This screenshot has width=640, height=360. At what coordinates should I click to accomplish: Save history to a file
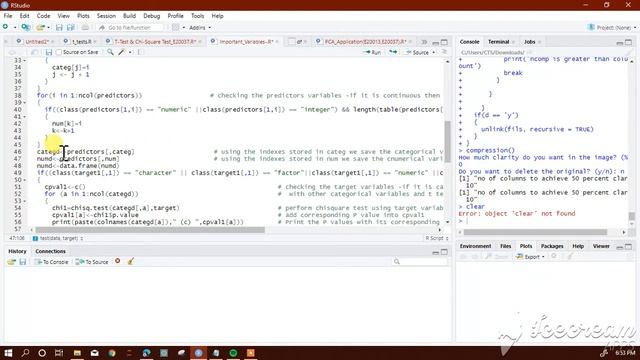click(x=23, y=262)
